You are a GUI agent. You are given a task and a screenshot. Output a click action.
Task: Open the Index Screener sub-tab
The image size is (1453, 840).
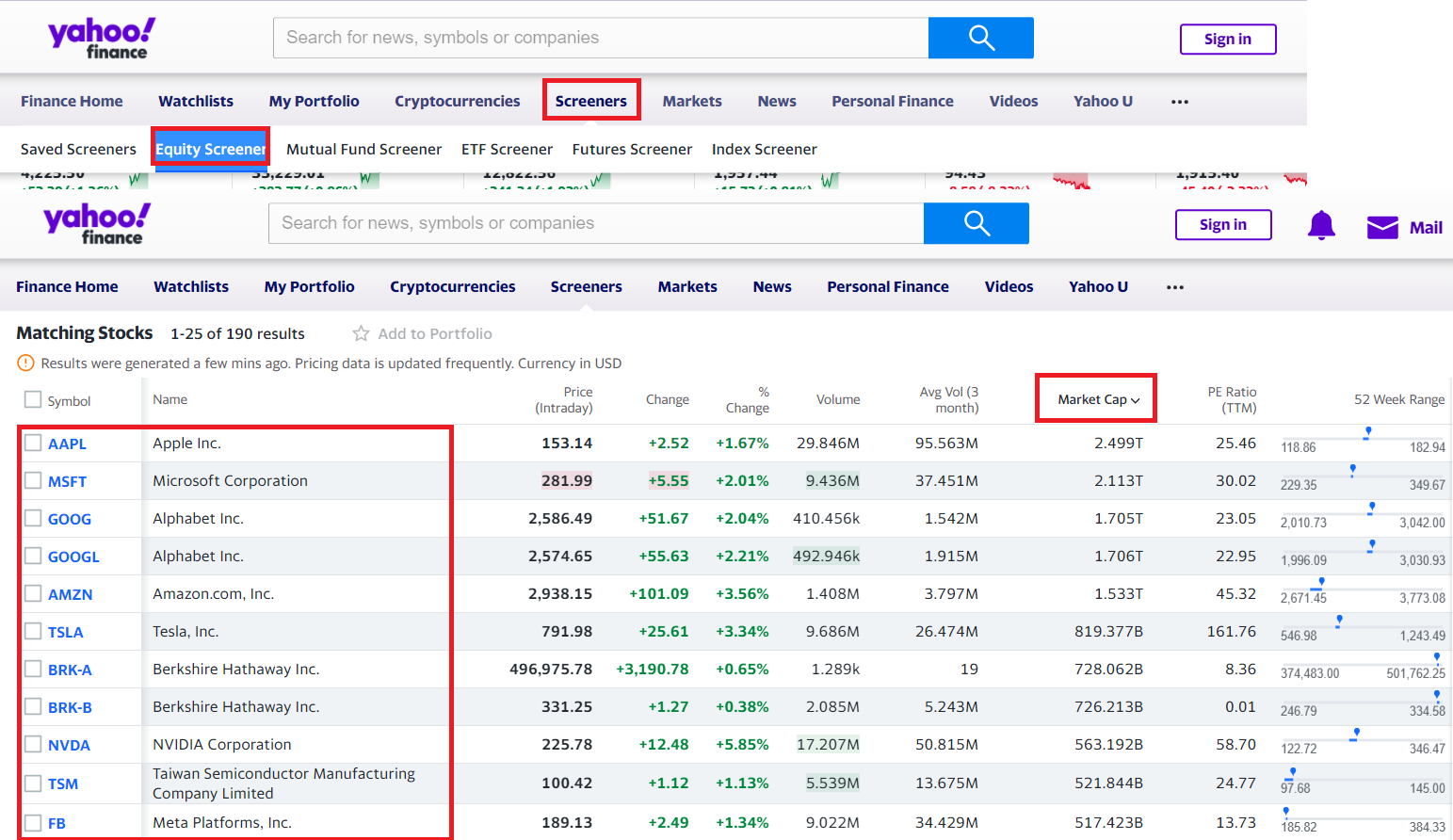[x=765, y=149]
